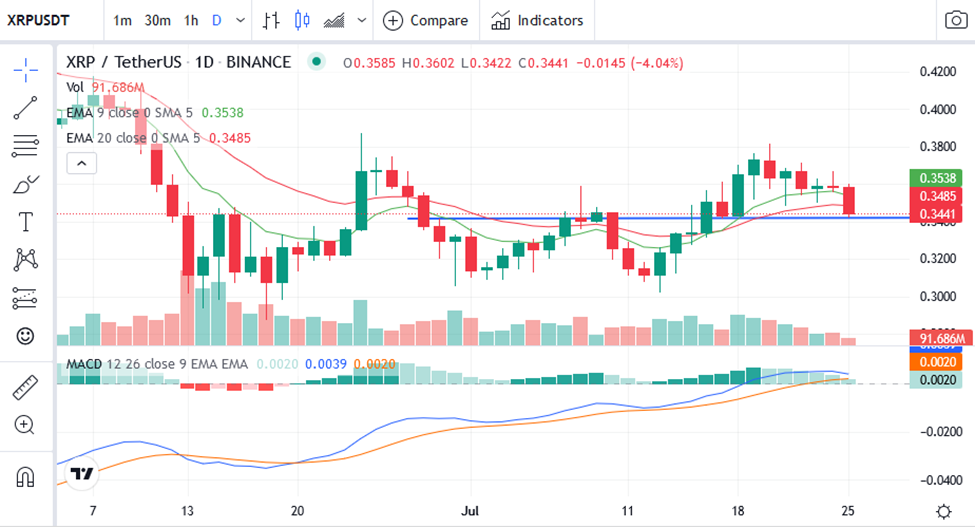The image size is (975, 527).
Task: Click the TradingView logo
Action: [82, 474]
